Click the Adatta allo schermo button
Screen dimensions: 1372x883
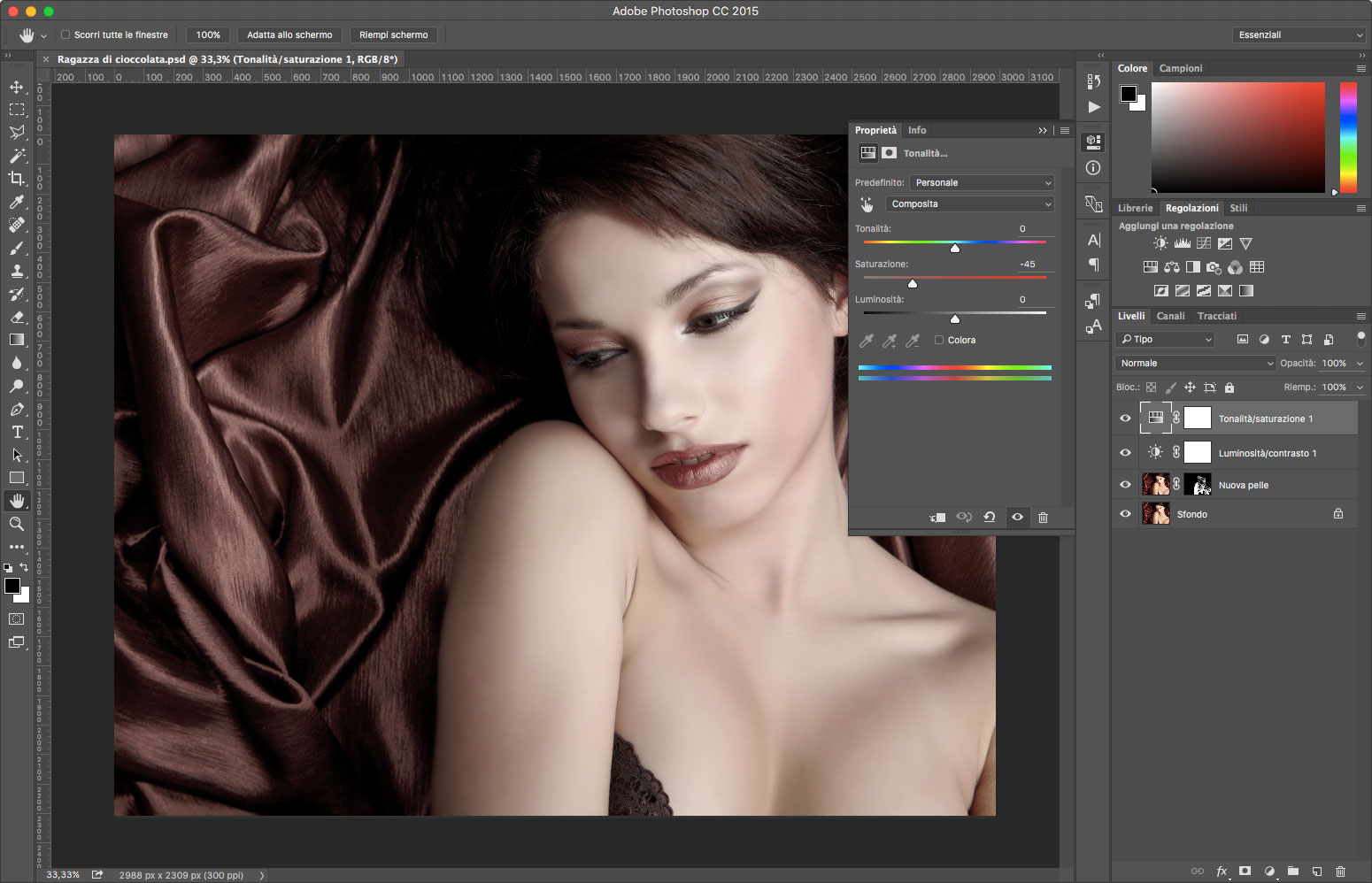(289, 35)
